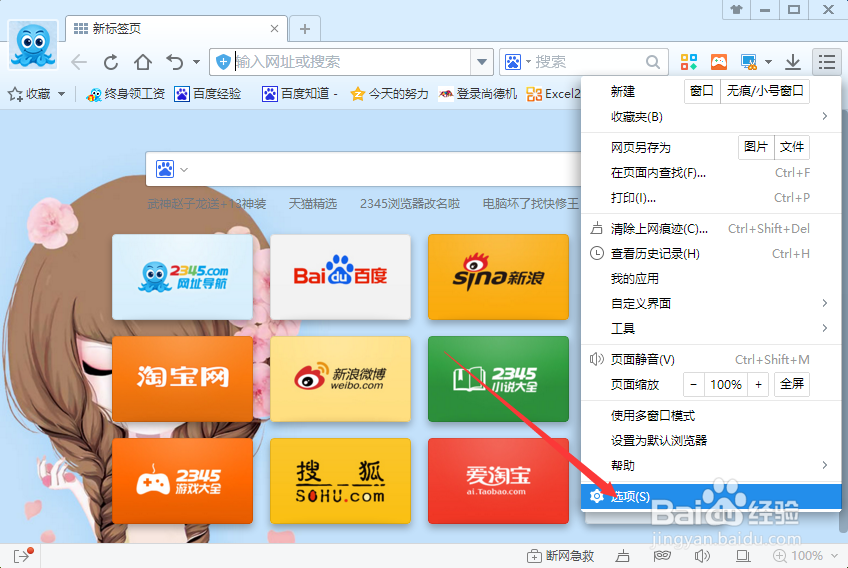Screen dimensions: 848x568
Task: Select 设置为默认浏览器 menu item
Action: pyautogui.click(x=711, y=441)
